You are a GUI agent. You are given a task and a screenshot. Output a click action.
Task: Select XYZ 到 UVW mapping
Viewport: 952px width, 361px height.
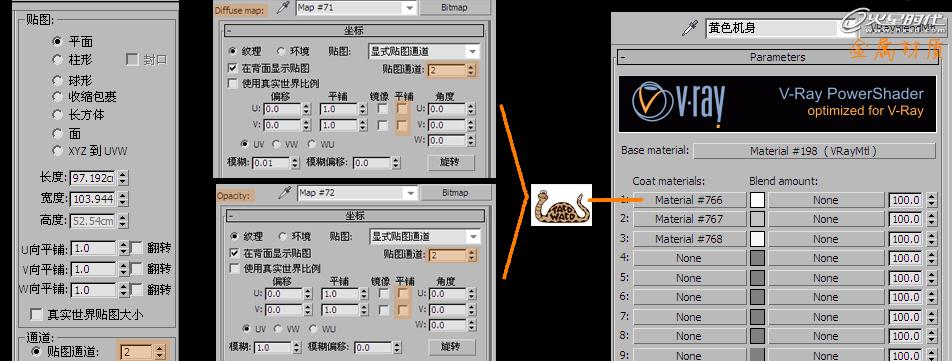click(x=58, y=150)
